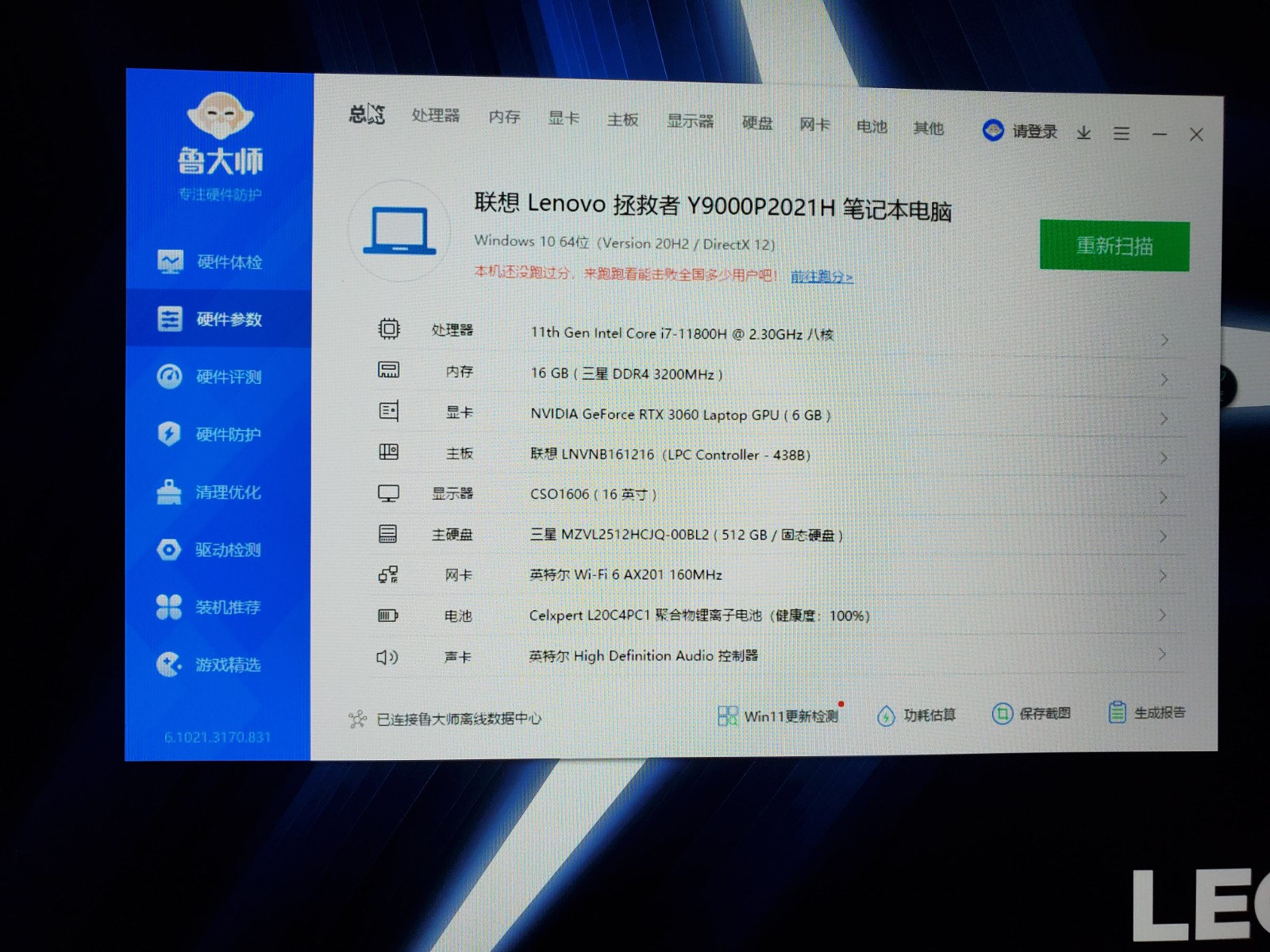Image resolution: width=1270 pixels, height=952 pixels.
Task: Click the green 重新扫描 button
Action: pos(1114,246)
